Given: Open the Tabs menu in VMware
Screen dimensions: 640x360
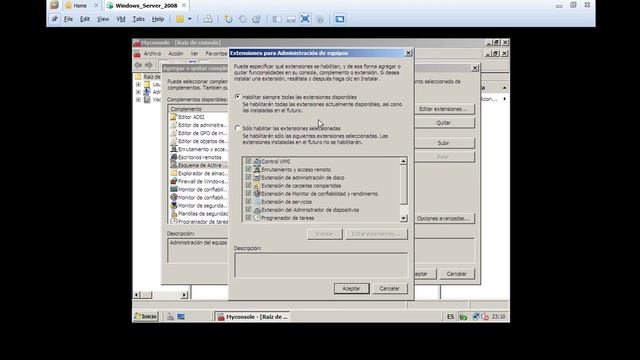Looking at the screenshot, I should point(138,19).
